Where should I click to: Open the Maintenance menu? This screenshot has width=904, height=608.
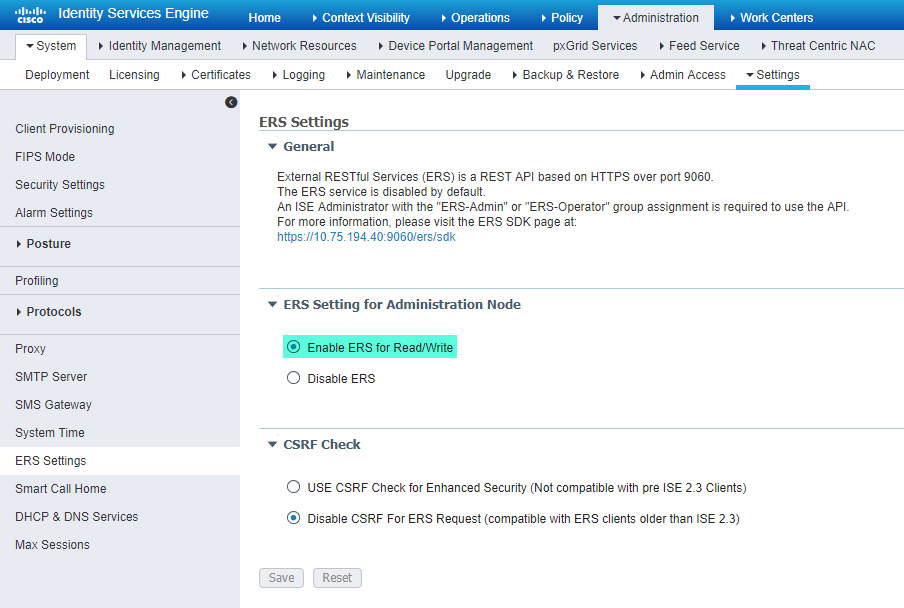pyautogui.click(x=386, y=75)
